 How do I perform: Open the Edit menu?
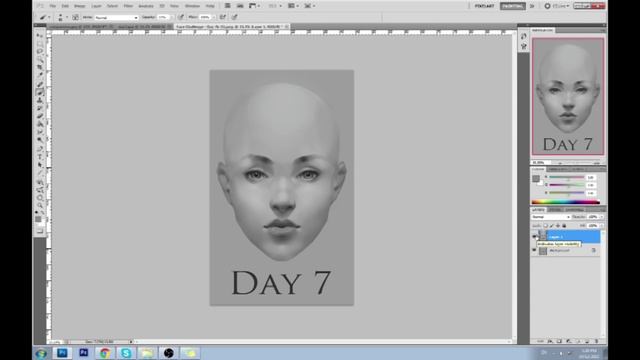[x=65, y=6]
